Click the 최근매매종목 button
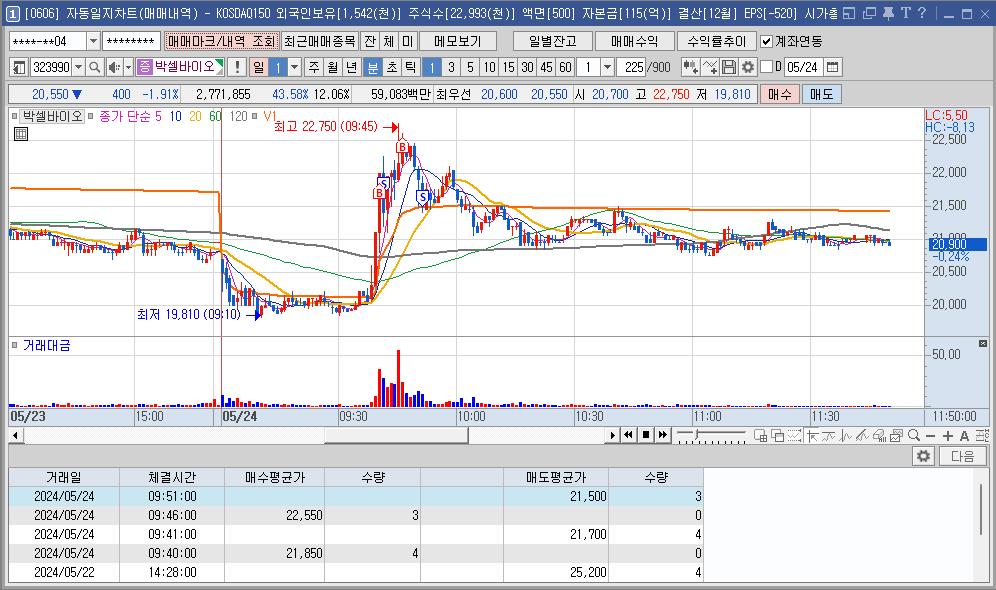This screenshot has height=590, width=996. 320,41
